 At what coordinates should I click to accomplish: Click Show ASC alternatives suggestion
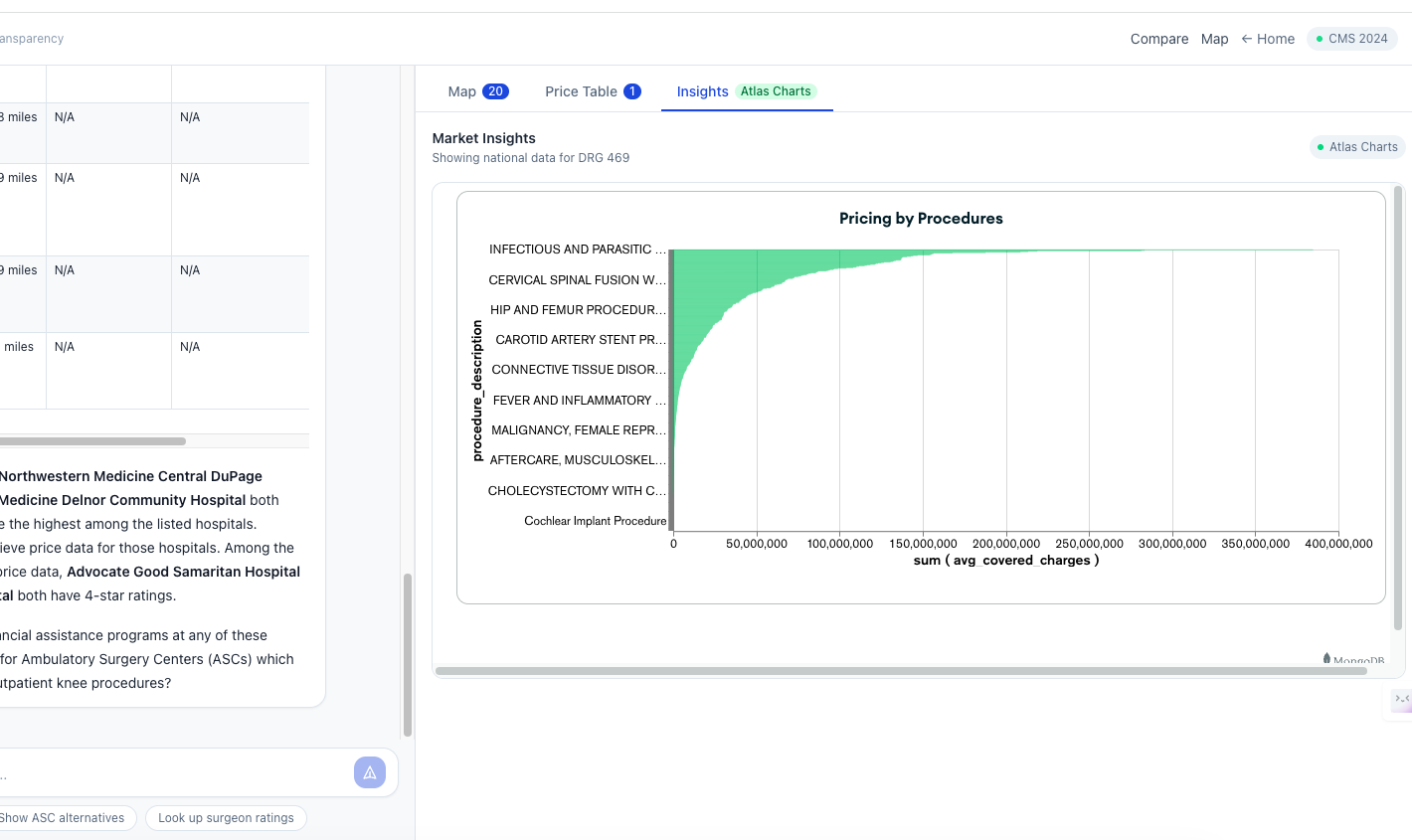point(62,818)
